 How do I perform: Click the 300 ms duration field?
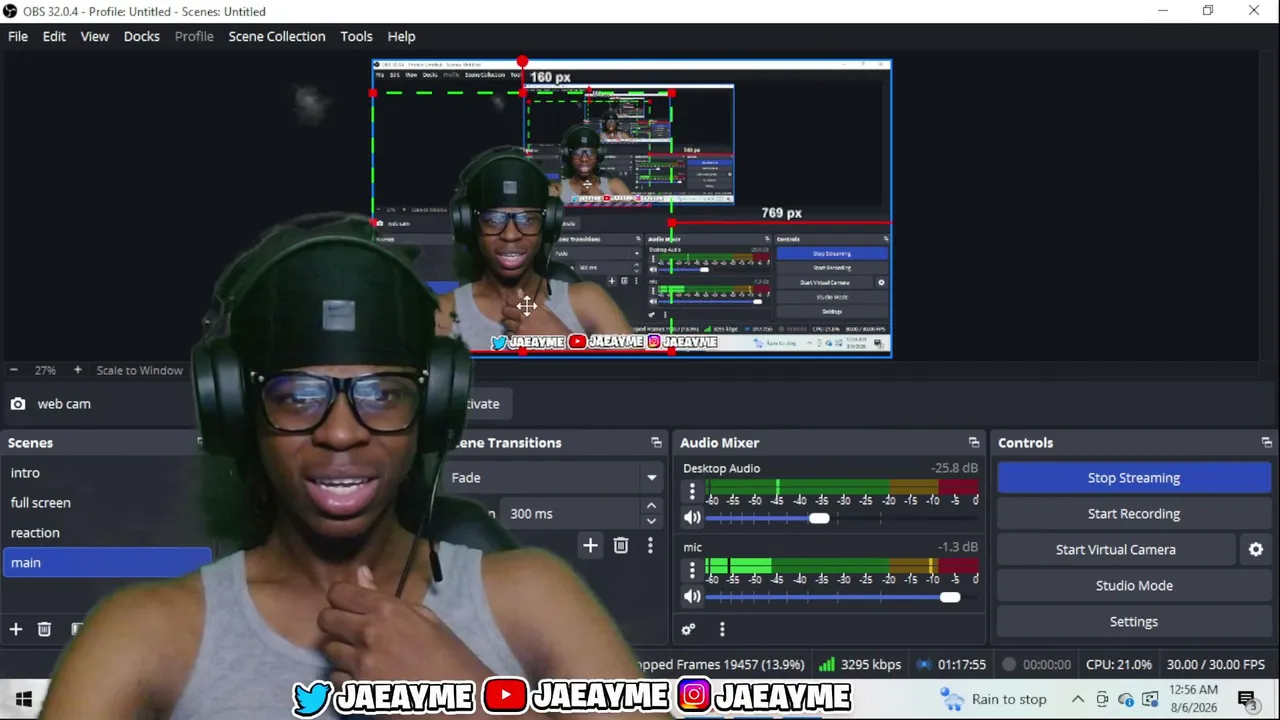[x=570, y=513]
